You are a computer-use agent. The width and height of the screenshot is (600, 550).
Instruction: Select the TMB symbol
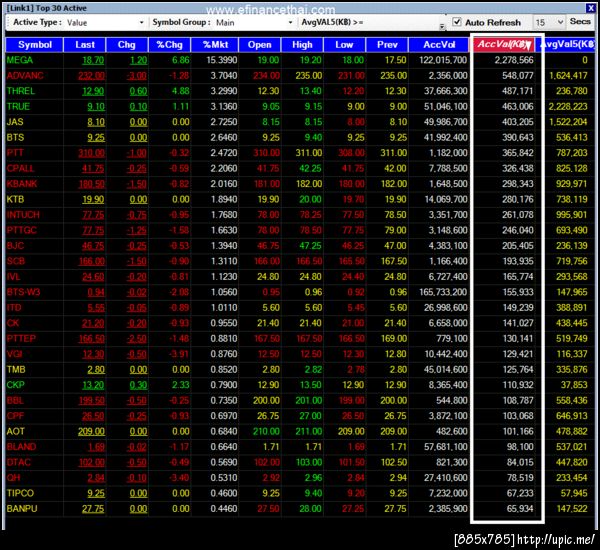point(16,369)
